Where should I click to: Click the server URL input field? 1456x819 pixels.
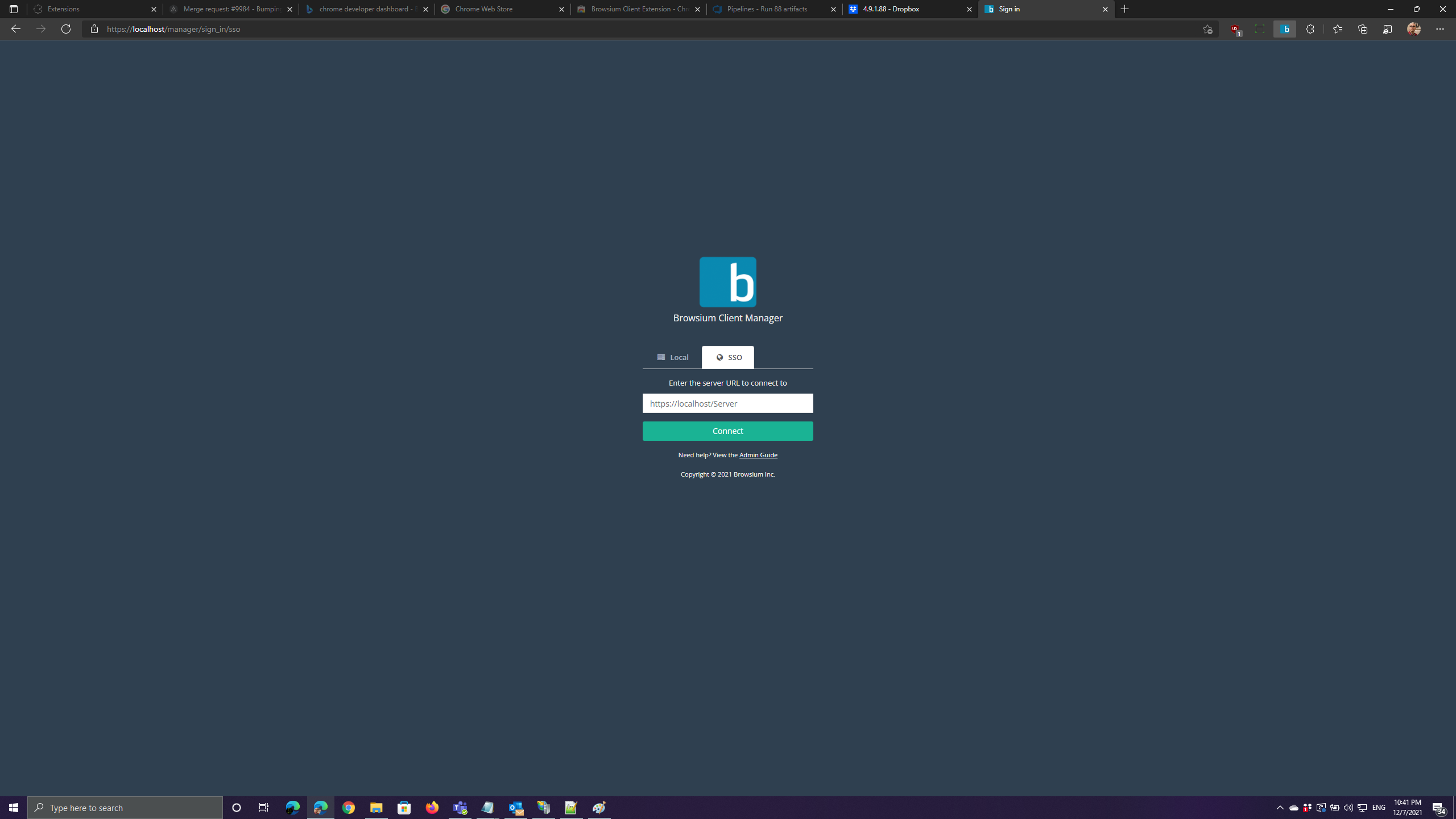[728, 403]
